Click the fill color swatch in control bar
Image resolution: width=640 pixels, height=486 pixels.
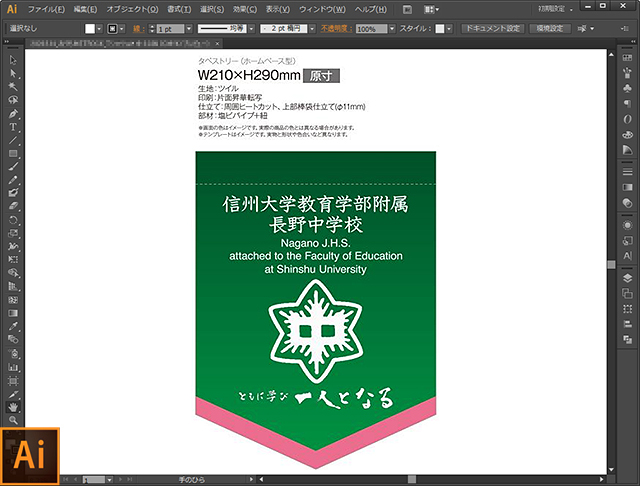tap(90, 29)
